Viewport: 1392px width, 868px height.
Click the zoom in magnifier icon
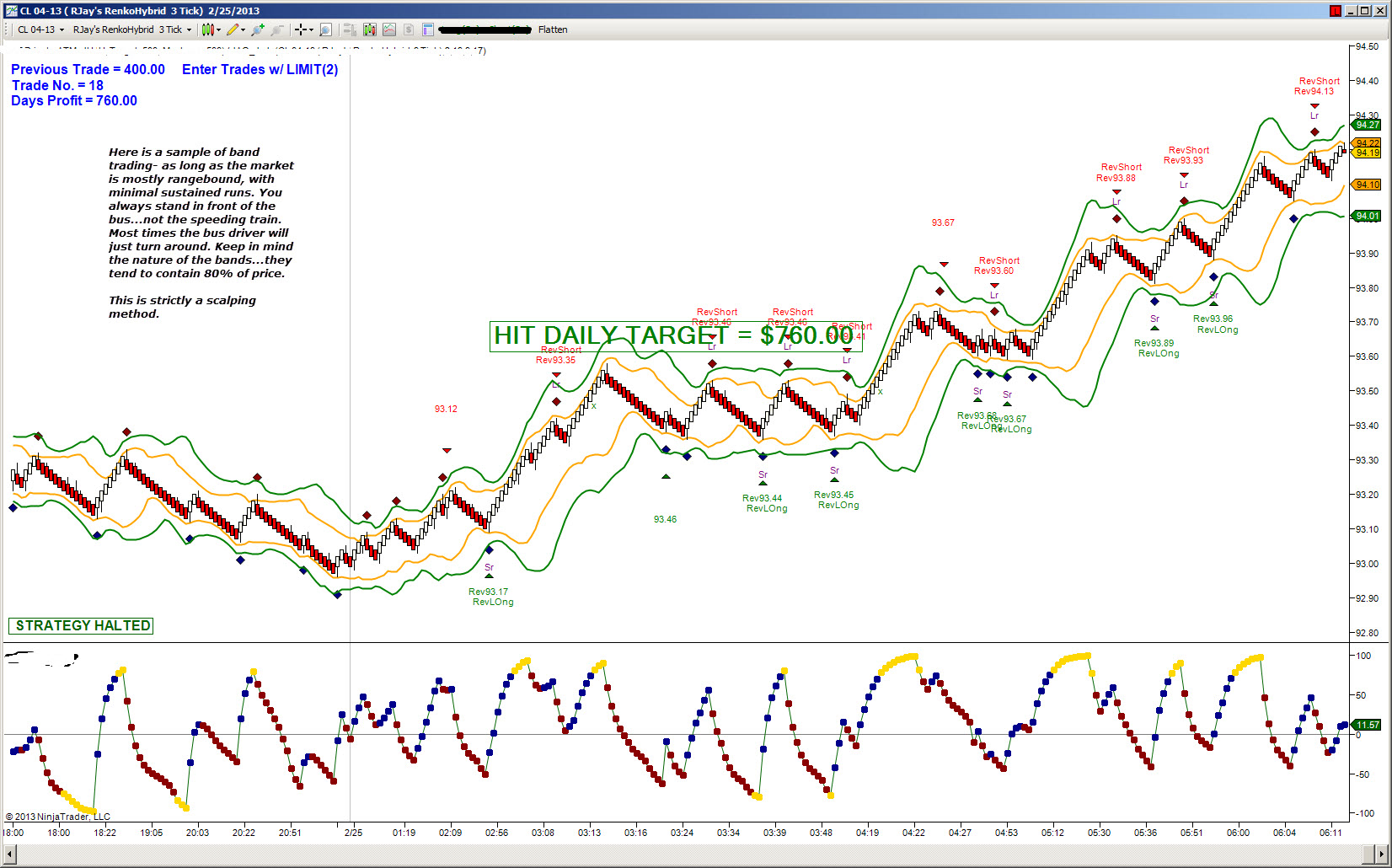tap(258, 29)
